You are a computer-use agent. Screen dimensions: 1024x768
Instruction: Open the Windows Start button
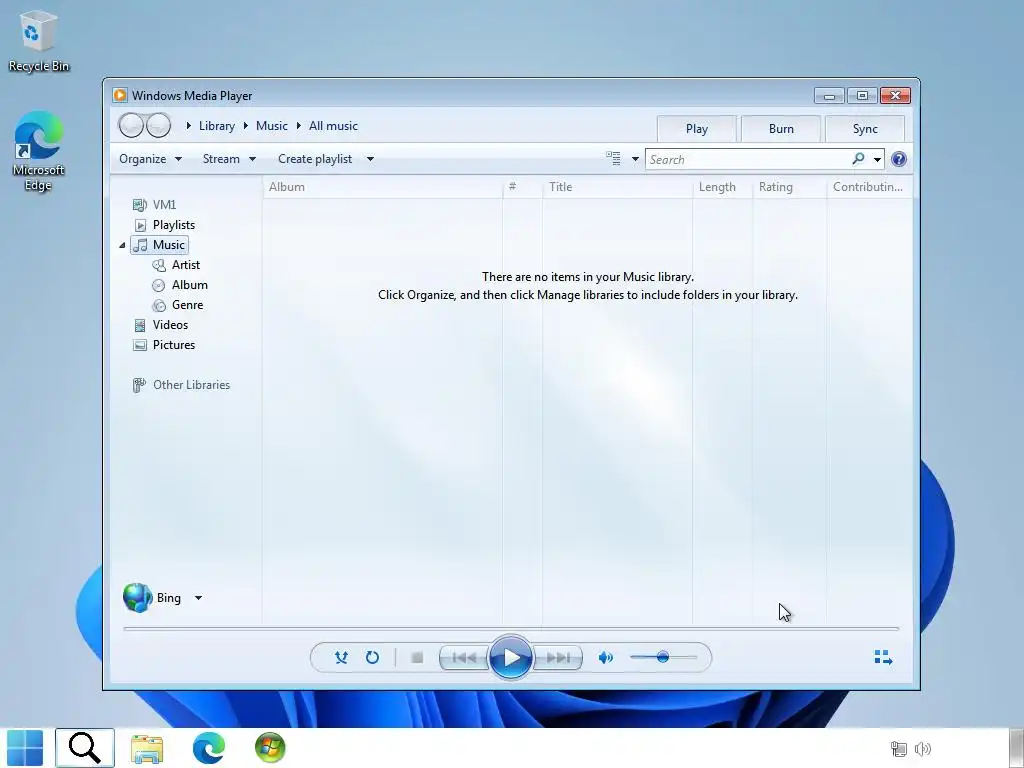coord(25,748)
